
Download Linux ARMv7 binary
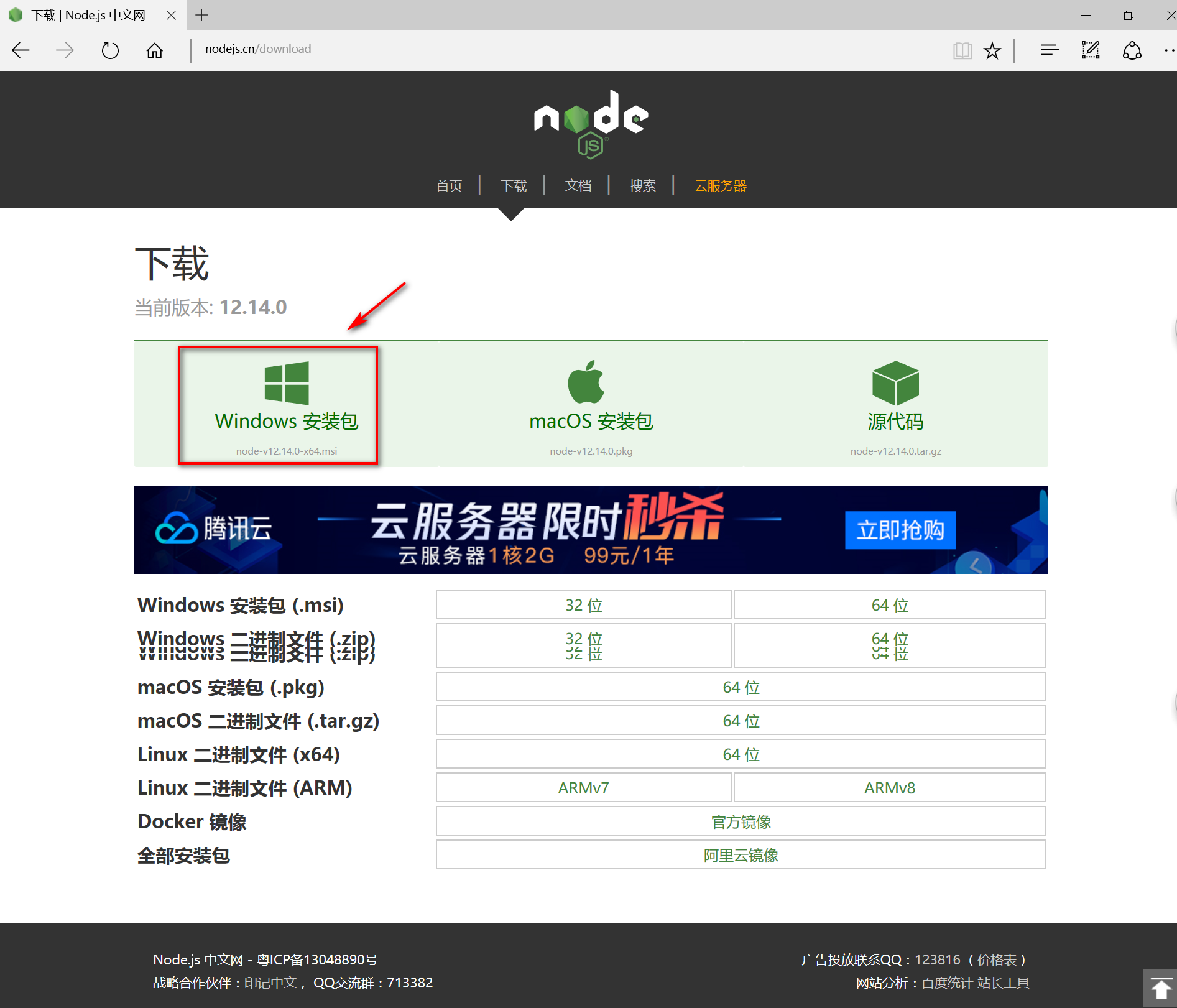click(x=583, y=788)
